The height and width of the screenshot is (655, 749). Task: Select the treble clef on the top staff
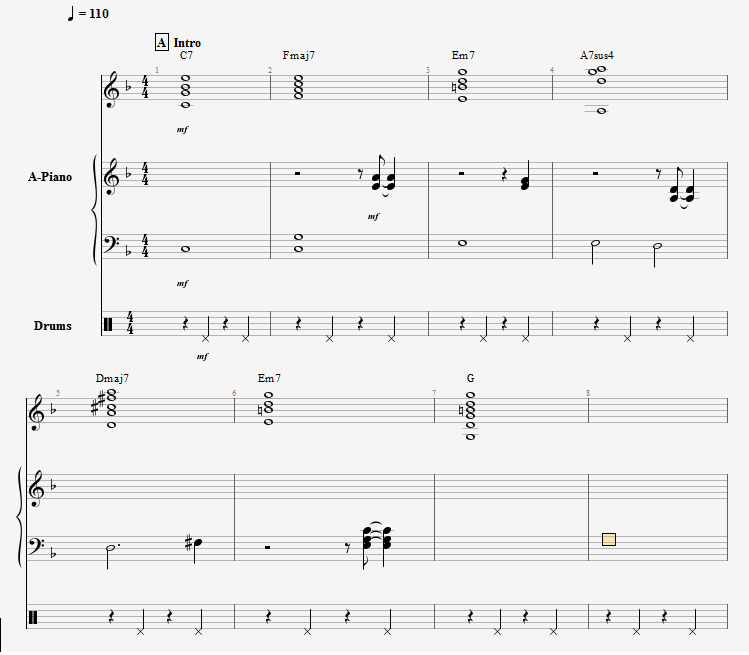112,89
